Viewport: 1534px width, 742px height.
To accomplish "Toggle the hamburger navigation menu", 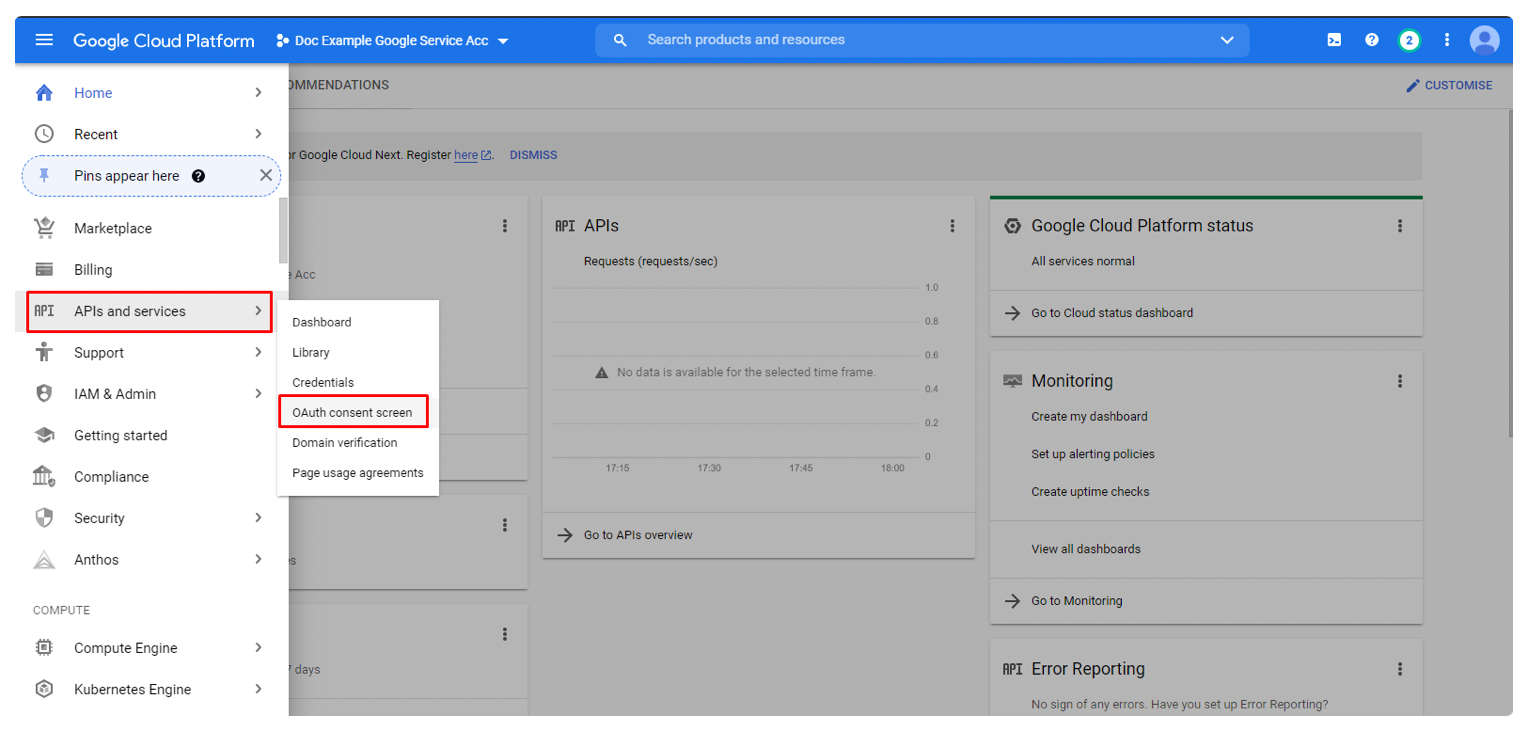I will point(44,40).
